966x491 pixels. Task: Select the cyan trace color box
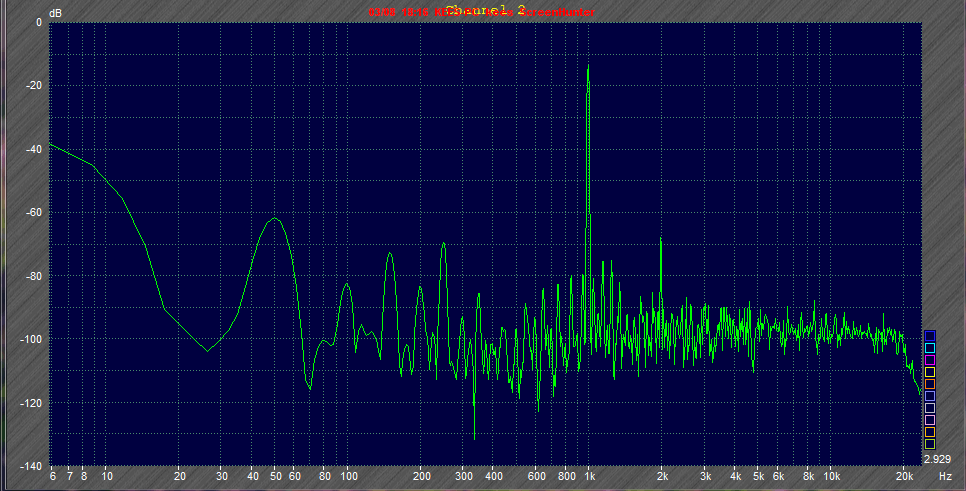click(x=930, y=348)
